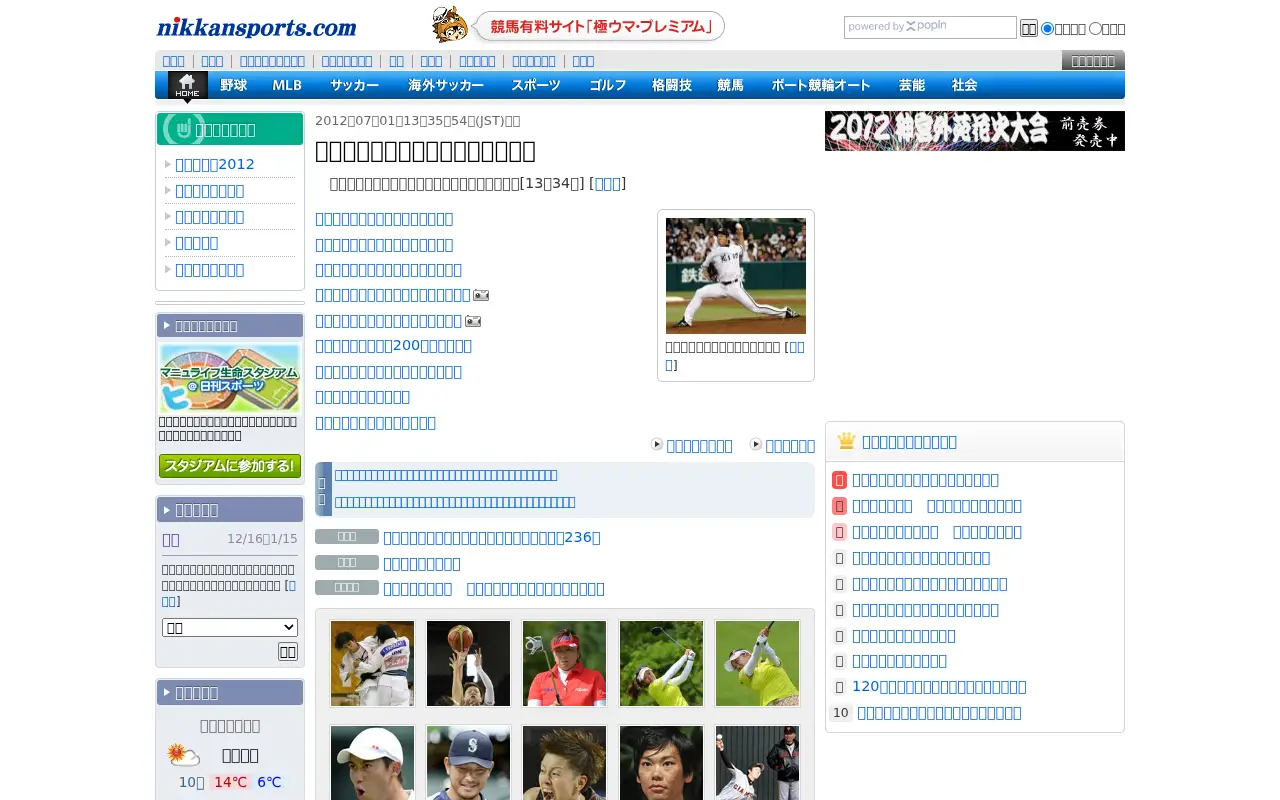This screenshot has height=800, width=1280.
Task: Open the スポーツ menu
Action: [x=536, y=85]
